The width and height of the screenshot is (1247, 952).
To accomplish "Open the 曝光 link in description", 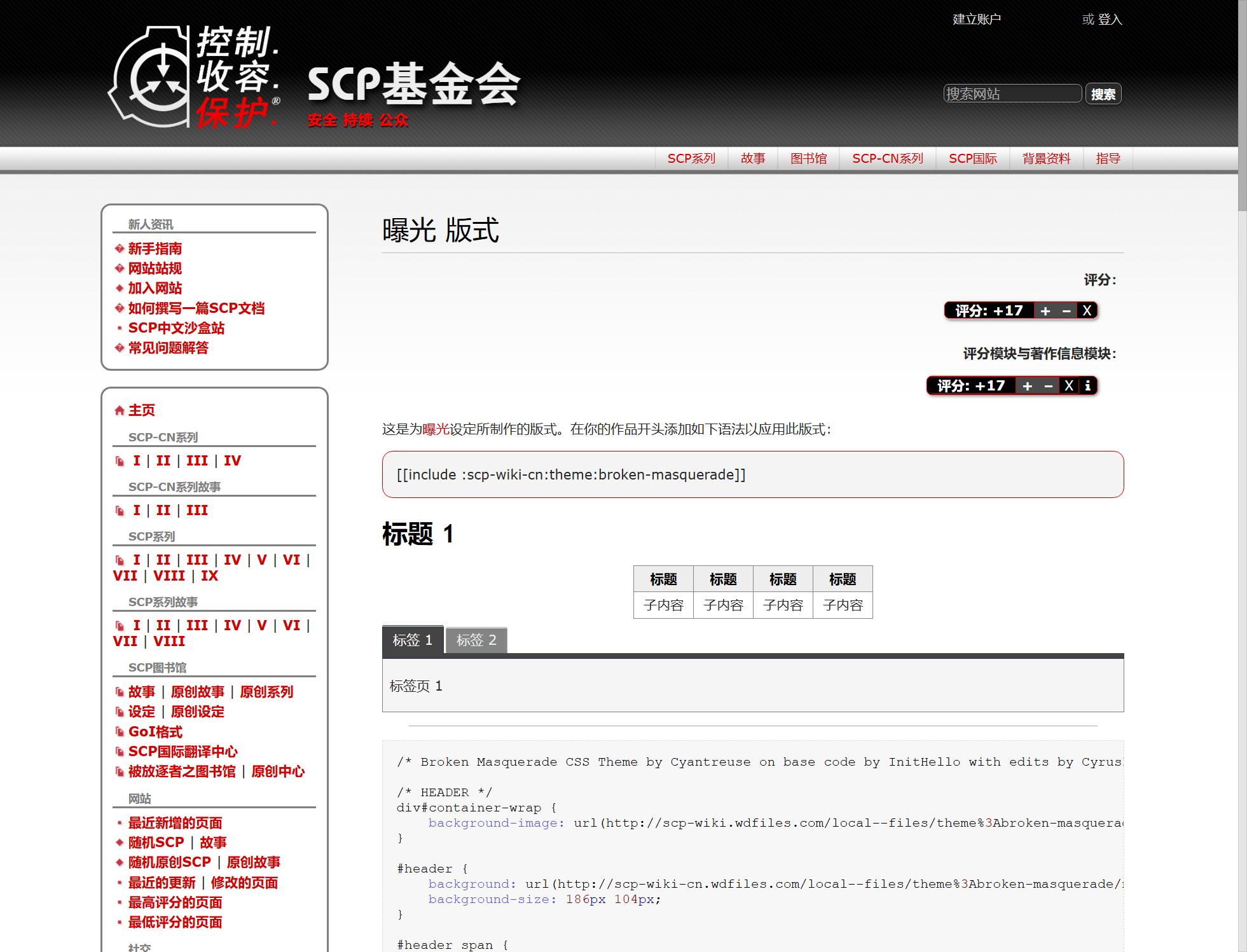I will point(436,430).
